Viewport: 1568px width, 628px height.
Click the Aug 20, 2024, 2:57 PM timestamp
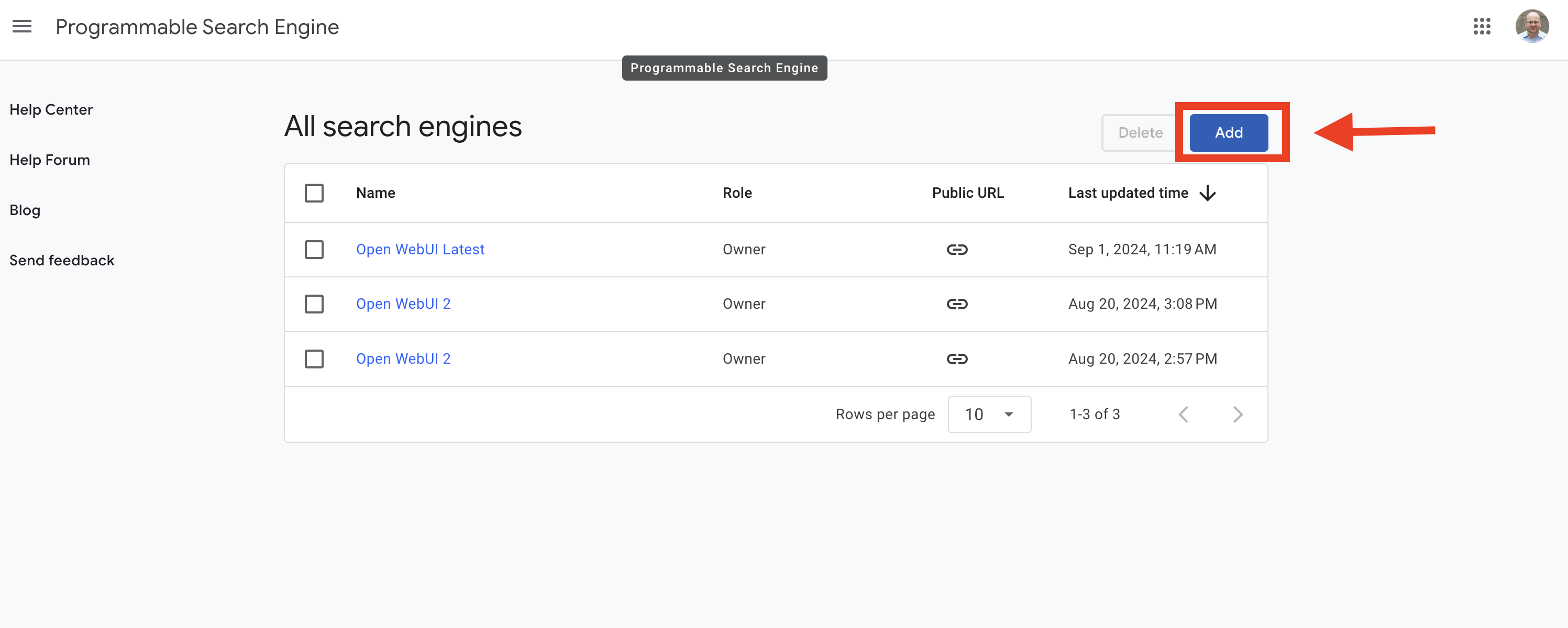pyautogui.click(x=1143, y=359)
